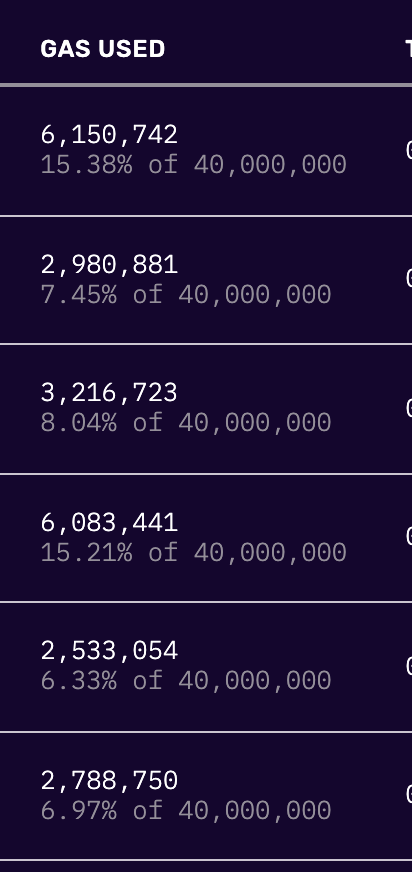Select the gas used value 6,083,441
Screen dimensions: 412x872
pyautogui.click(x=109, y=523)
